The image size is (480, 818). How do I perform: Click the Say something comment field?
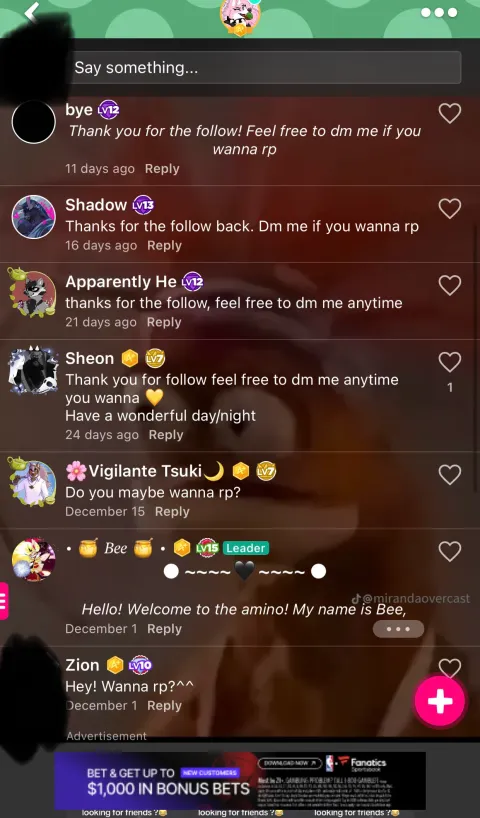point(267,67)
